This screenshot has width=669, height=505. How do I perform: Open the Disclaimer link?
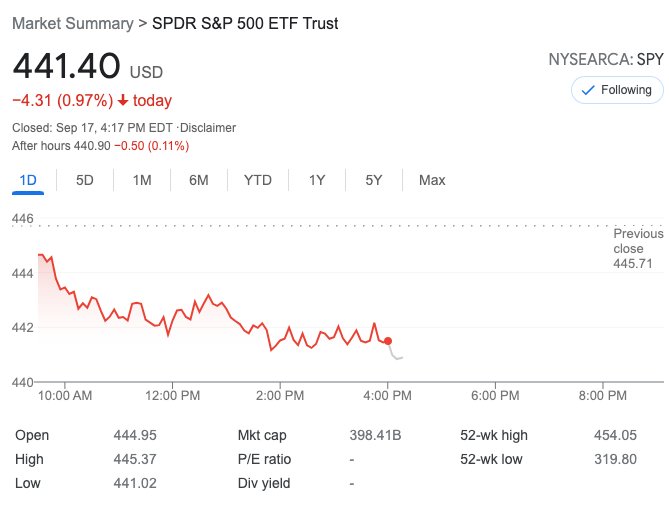(208, 128)
